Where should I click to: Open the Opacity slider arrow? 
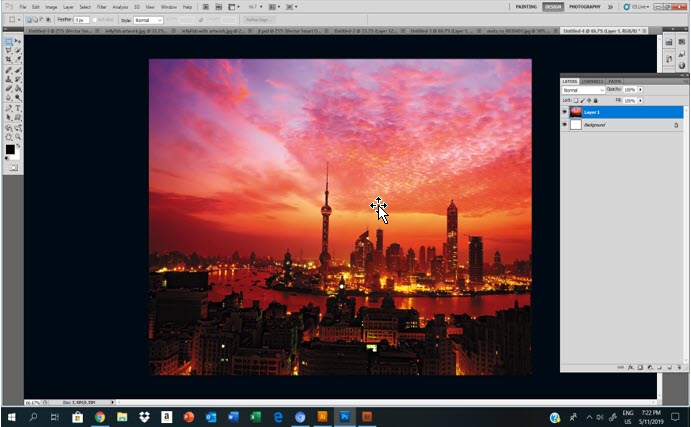[640, 89]
